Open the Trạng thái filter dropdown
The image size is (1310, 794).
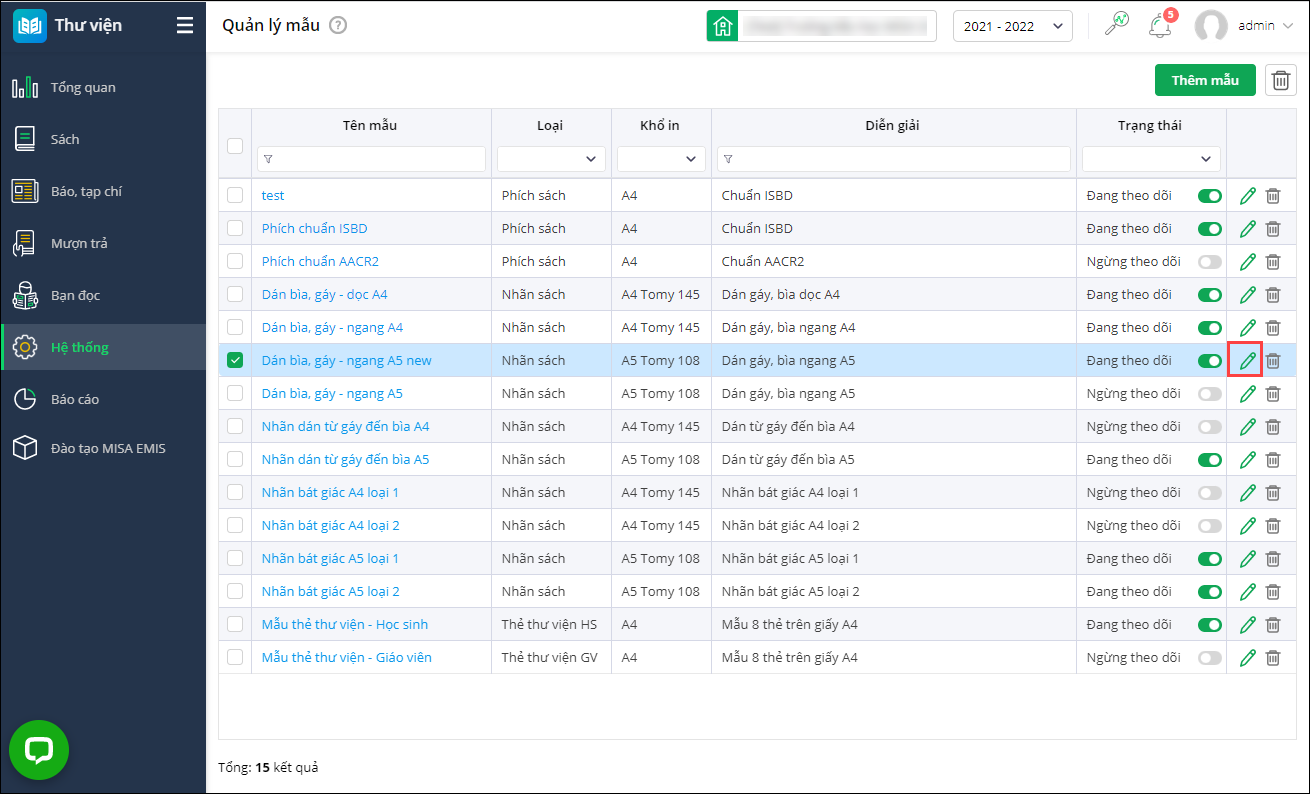(x=1151, y=159)
